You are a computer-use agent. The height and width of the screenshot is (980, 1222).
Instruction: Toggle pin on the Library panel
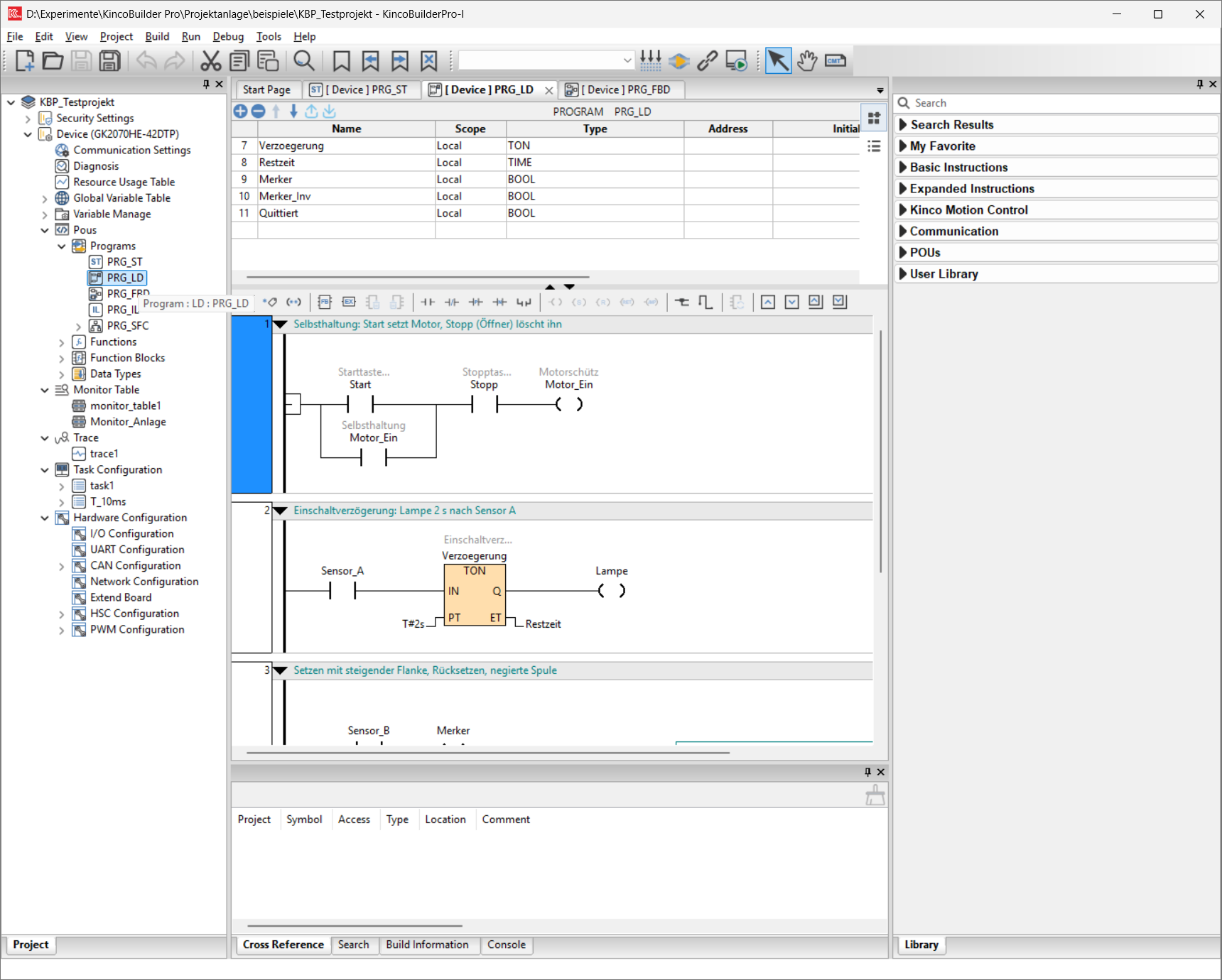click(1200, 84)
